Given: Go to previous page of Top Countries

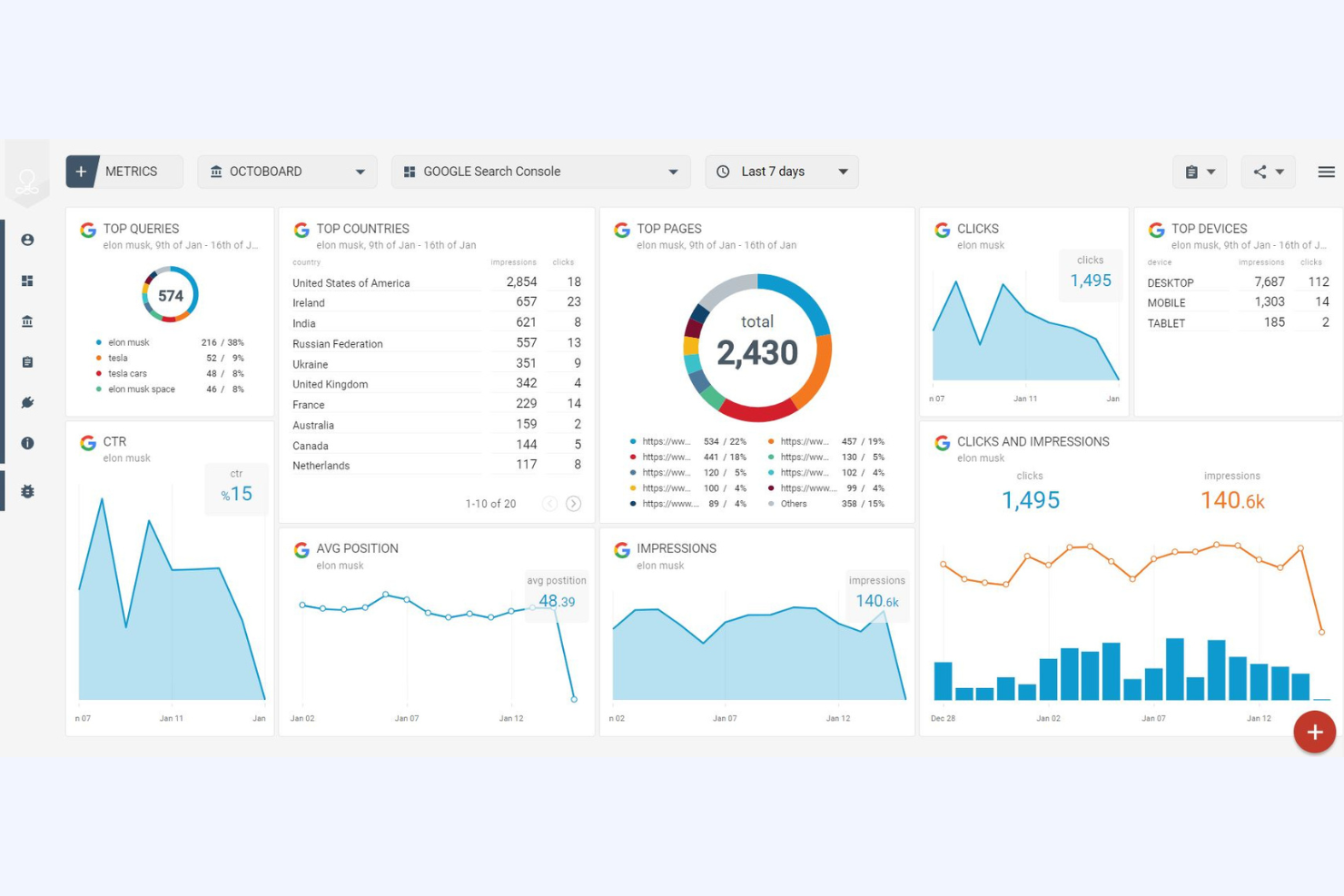Looking at the screenshot, I should tap(549, 504).
